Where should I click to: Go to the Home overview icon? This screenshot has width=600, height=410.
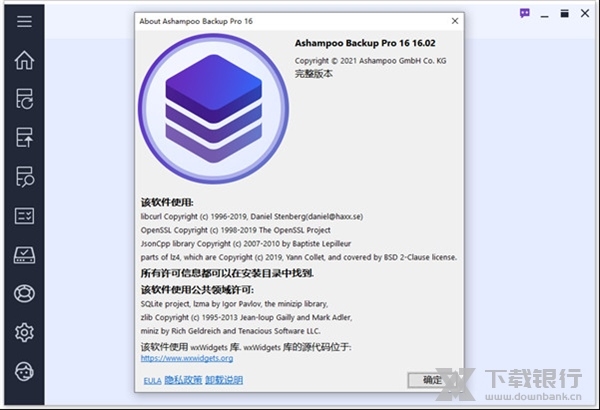tap(24, 60)
